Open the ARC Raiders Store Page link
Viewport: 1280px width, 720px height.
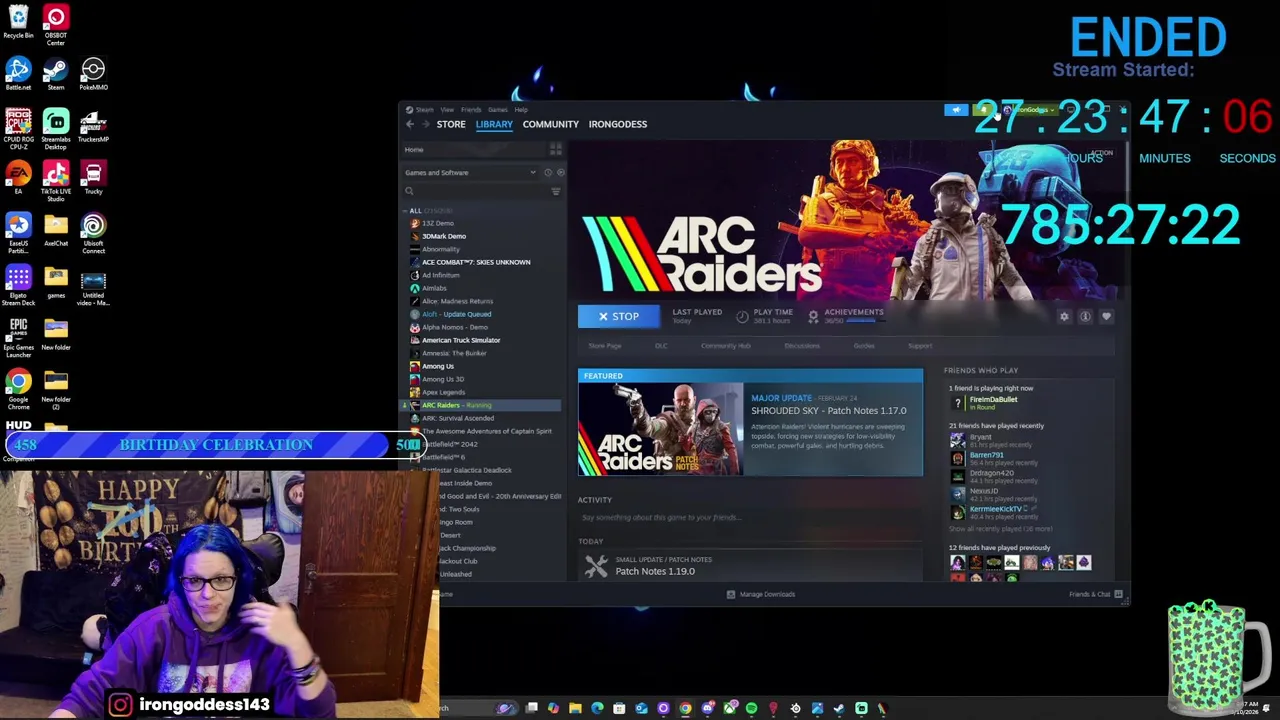[x=605, y=346]
